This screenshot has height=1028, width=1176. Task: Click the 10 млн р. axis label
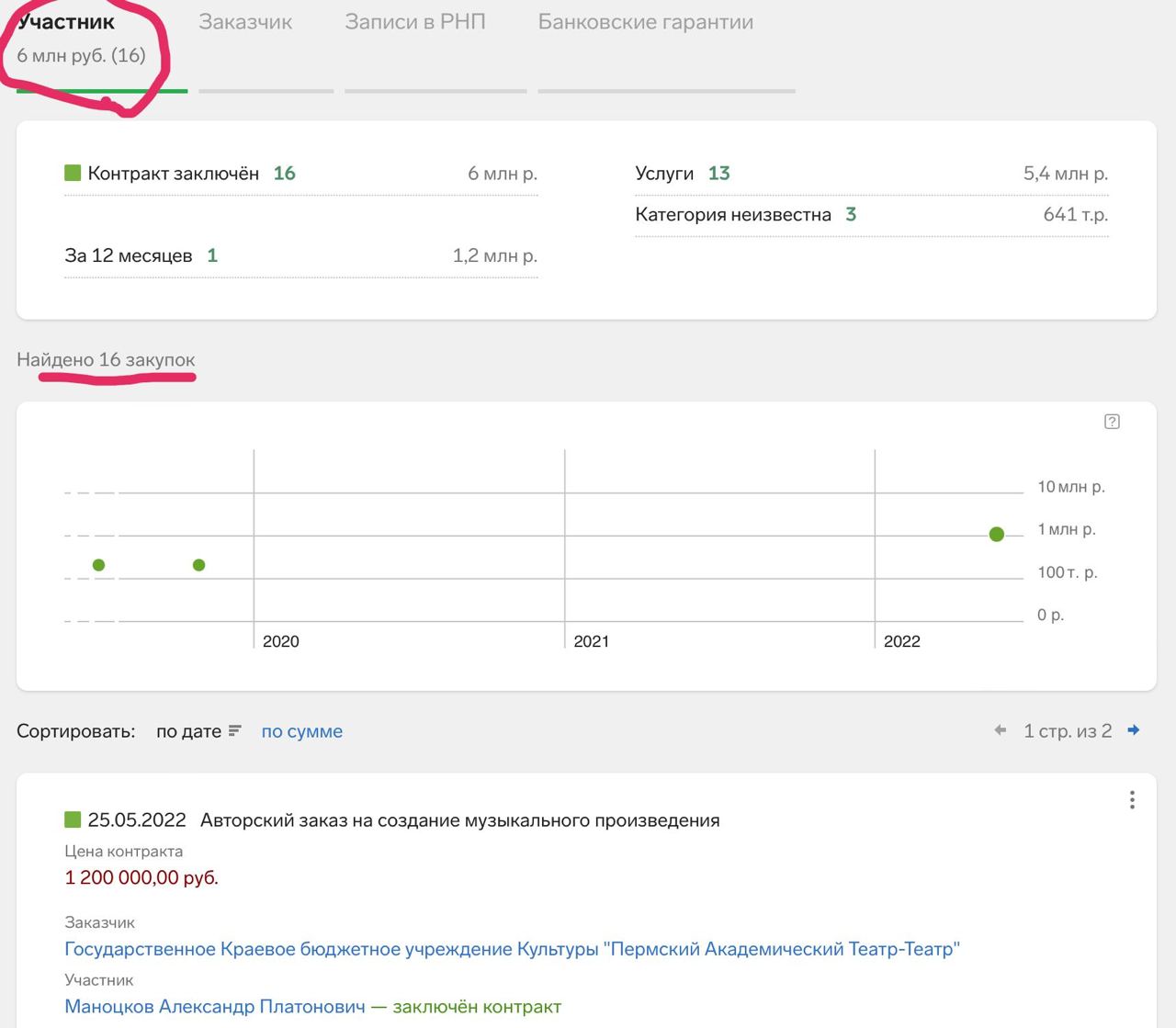(1071, 487)
